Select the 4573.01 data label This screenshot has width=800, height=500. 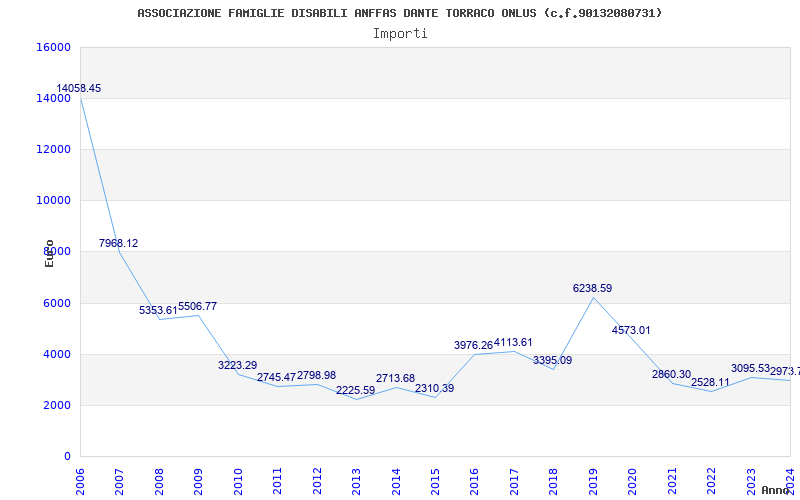631,331
